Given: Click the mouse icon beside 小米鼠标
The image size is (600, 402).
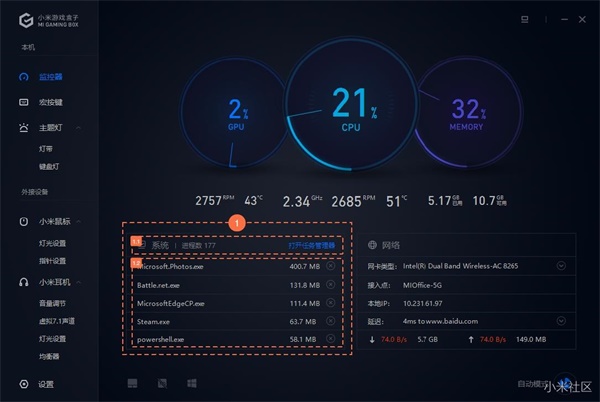Looking at the screenshot, I should pos(24,221).
